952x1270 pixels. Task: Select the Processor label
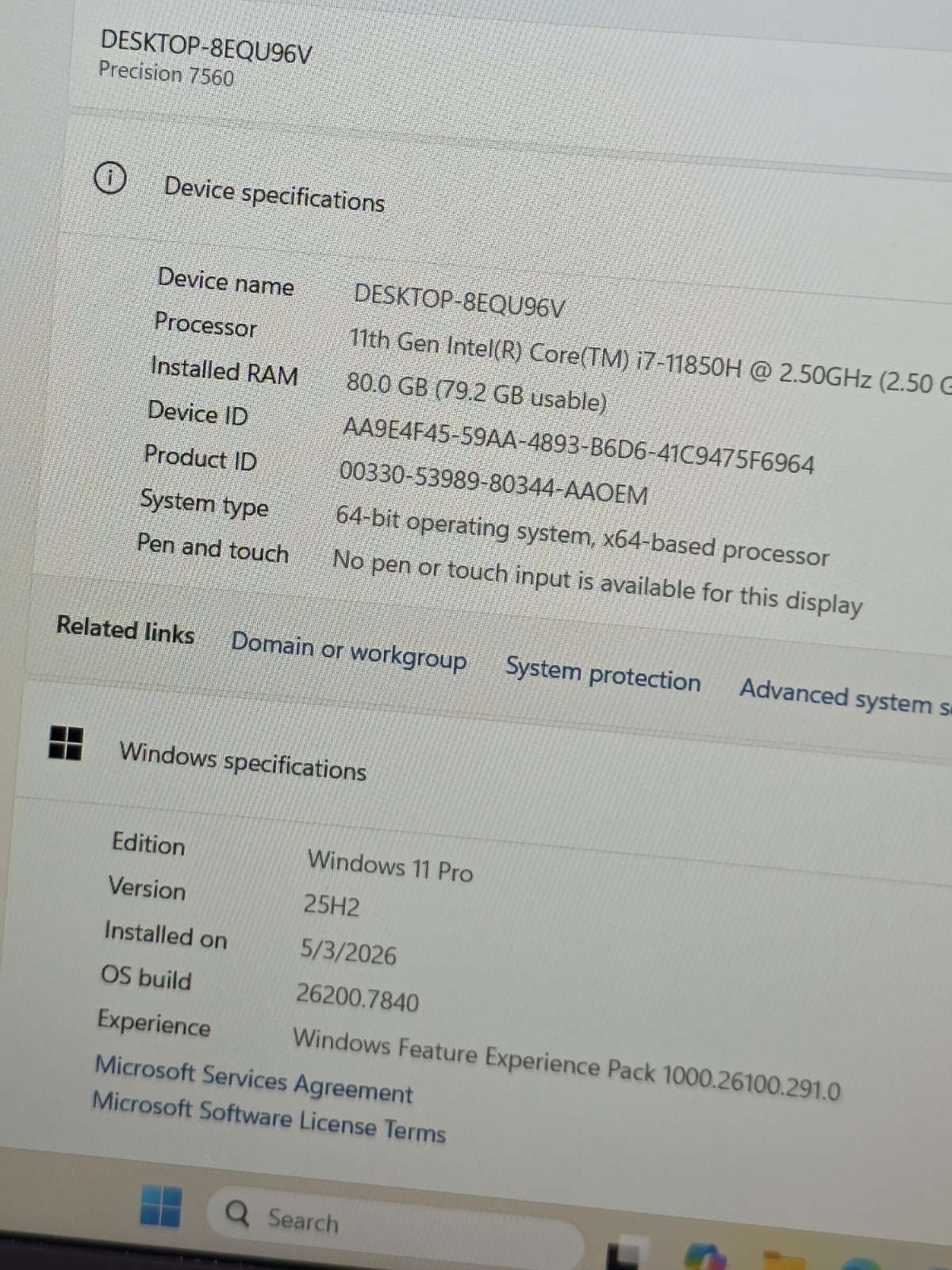coord(205,325)
